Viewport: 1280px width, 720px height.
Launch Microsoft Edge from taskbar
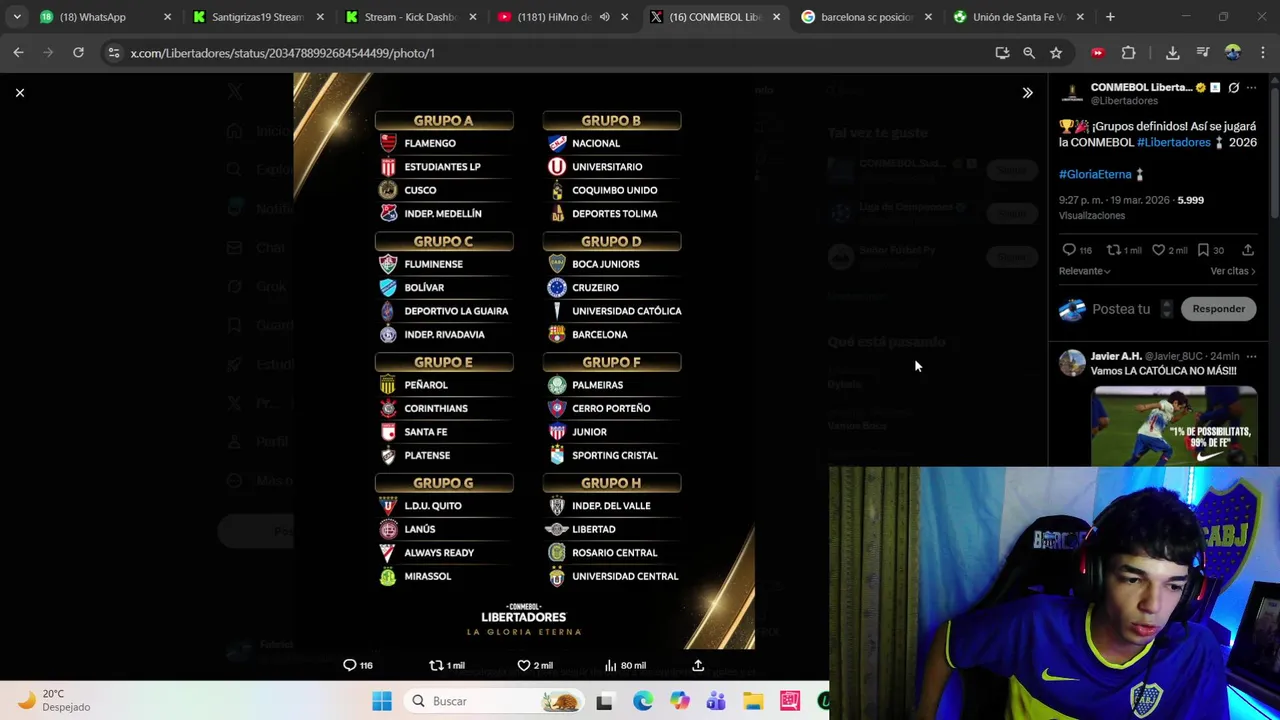642,701
